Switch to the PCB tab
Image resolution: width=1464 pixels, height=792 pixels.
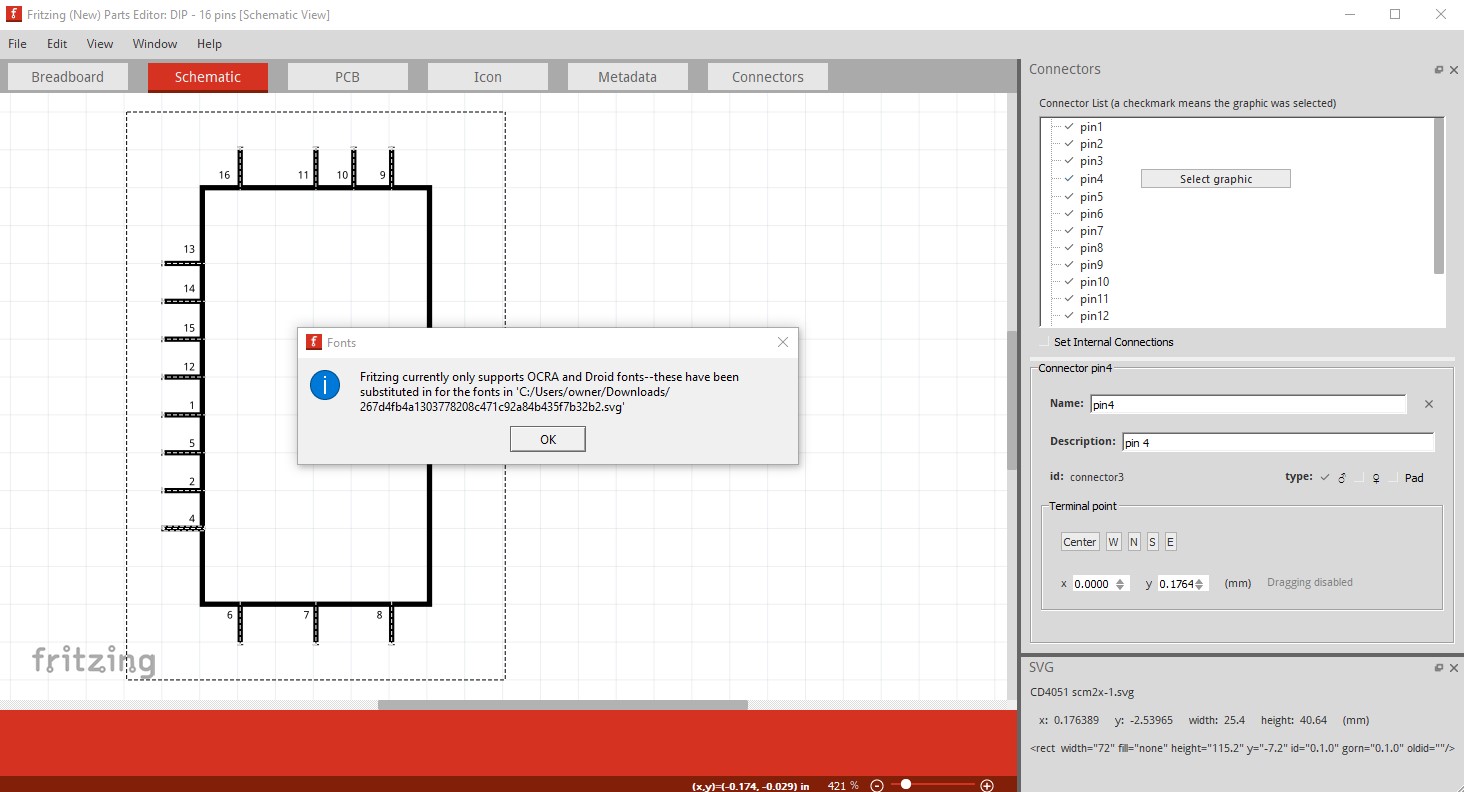coord(347,75)
